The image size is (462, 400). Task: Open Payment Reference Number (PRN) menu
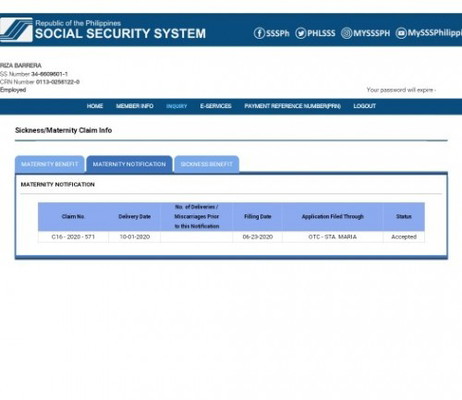[292, 106]
